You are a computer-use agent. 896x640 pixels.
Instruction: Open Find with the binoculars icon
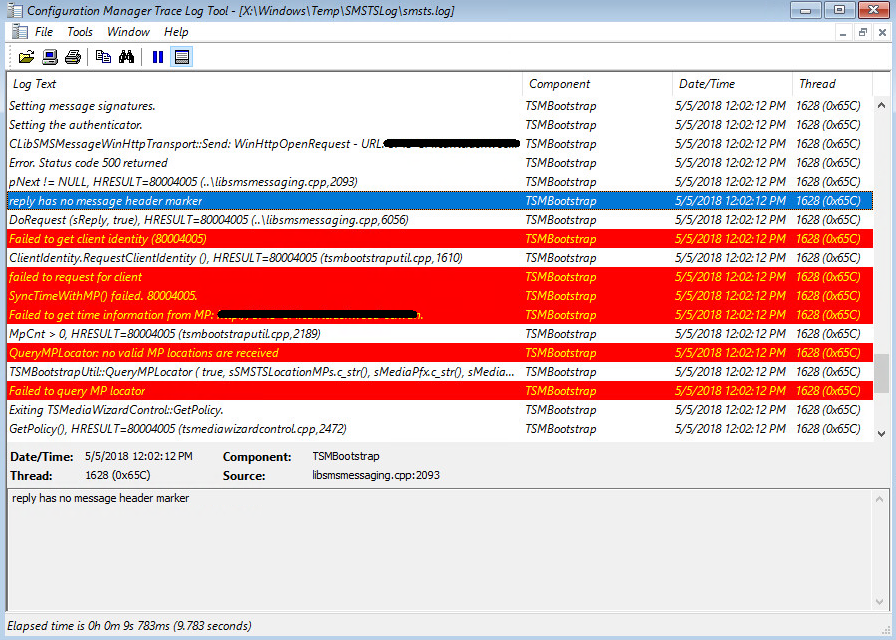click(x=126, y=57)
